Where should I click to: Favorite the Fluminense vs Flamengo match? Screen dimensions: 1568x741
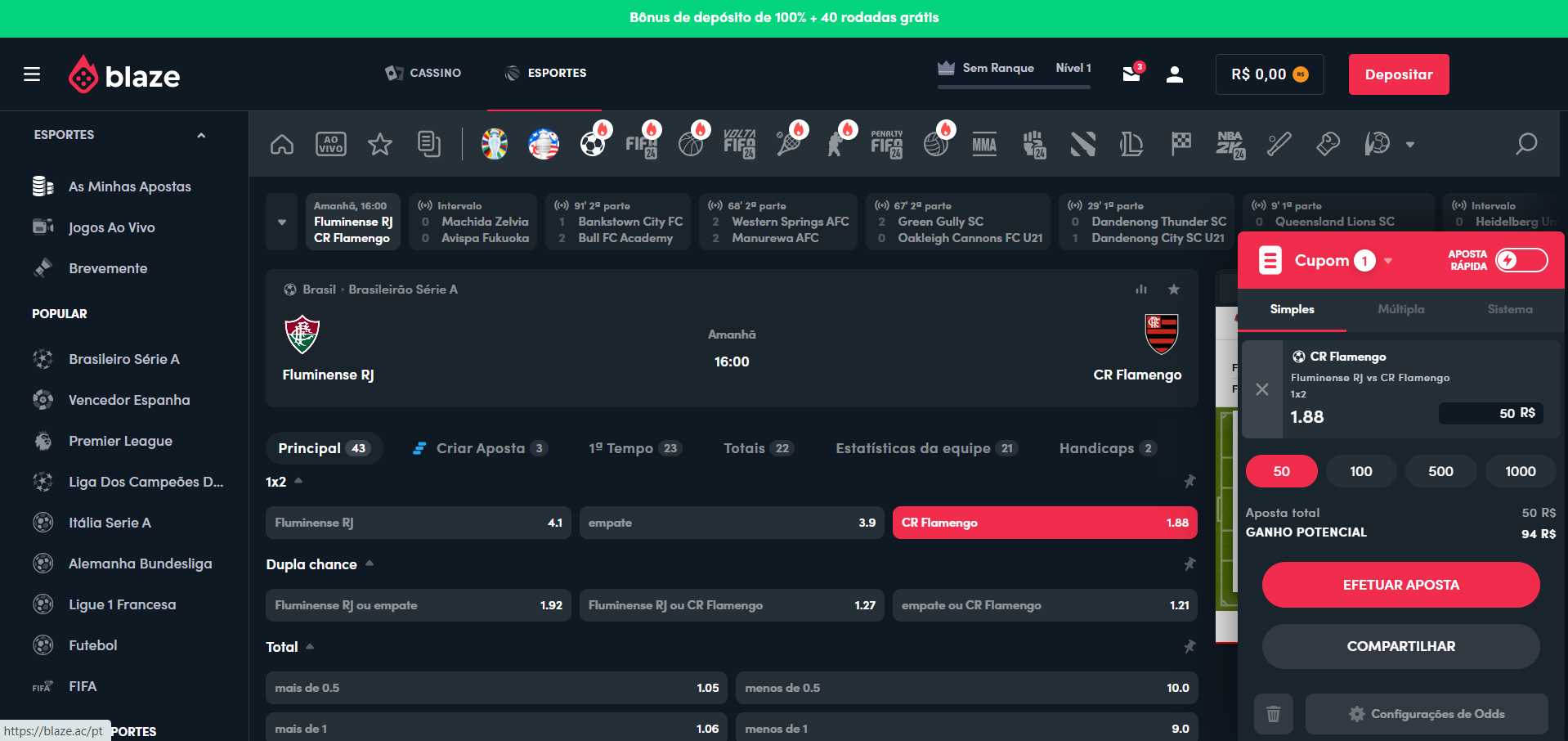tap(1174, 290)
